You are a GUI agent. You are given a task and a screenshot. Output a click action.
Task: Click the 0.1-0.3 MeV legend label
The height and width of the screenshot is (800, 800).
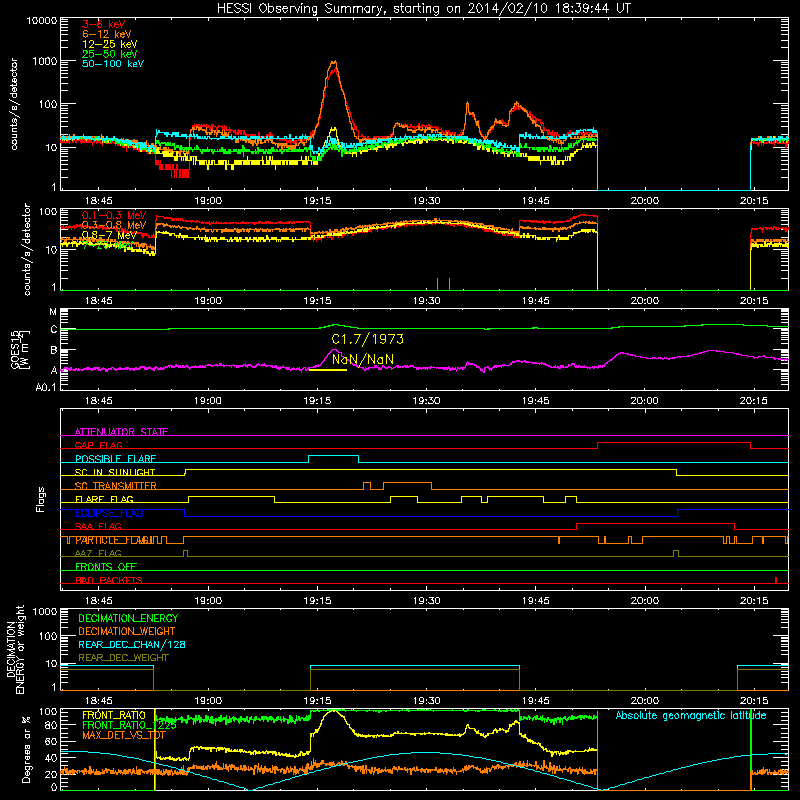pyautogui.click(x=114, y=215)
